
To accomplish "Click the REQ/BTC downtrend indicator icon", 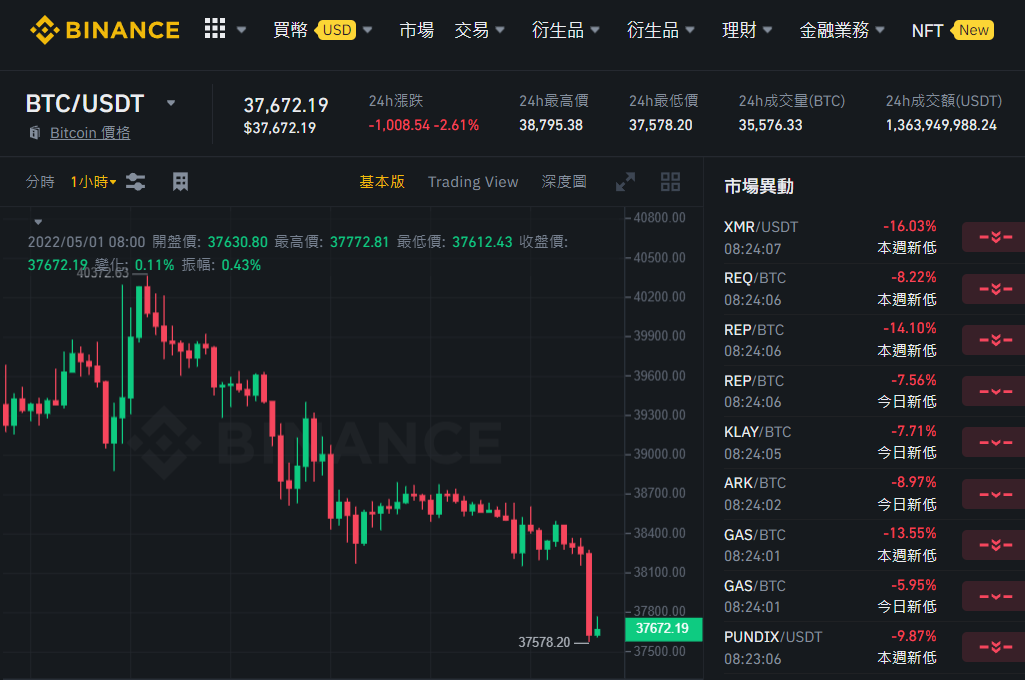I will pos(994,289).
